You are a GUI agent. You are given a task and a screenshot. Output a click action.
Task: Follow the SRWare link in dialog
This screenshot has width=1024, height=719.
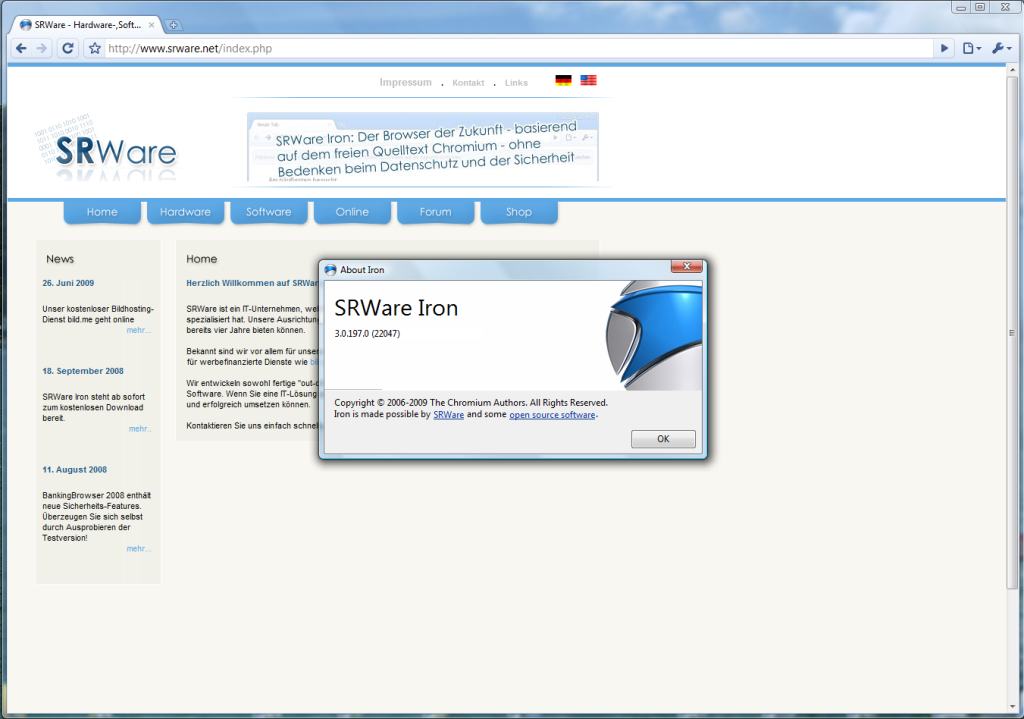point(448,415)
